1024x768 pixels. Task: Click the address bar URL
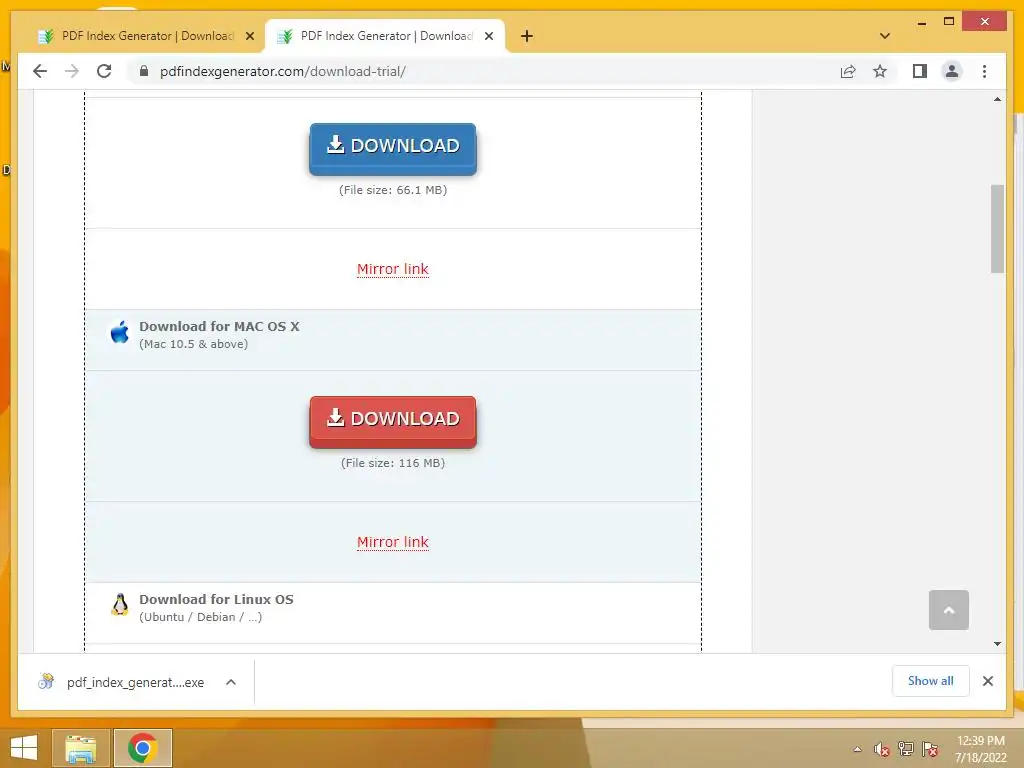pos(283,71)
